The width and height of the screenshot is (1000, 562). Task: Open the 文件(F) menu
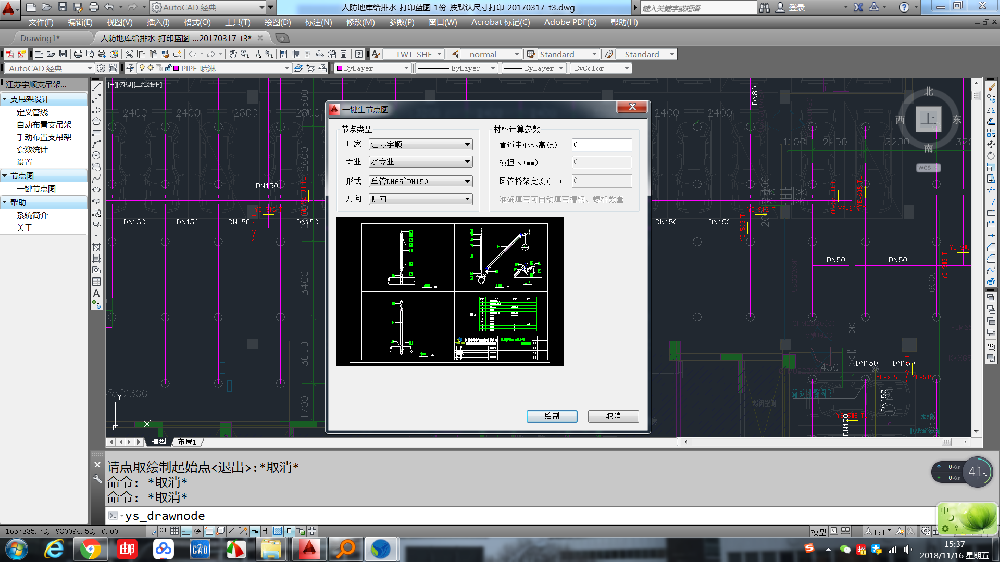pos(41,21)
